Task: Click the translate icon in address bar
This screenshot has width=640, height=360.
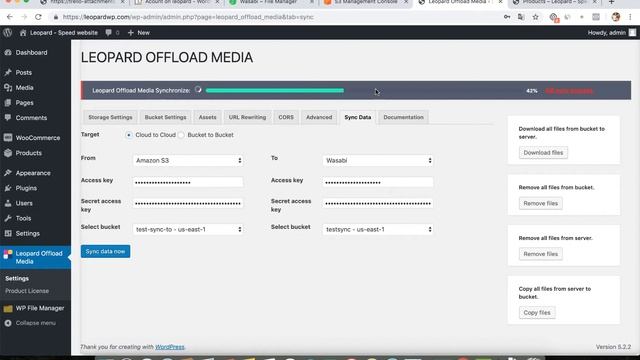Action: pos(521,17)
